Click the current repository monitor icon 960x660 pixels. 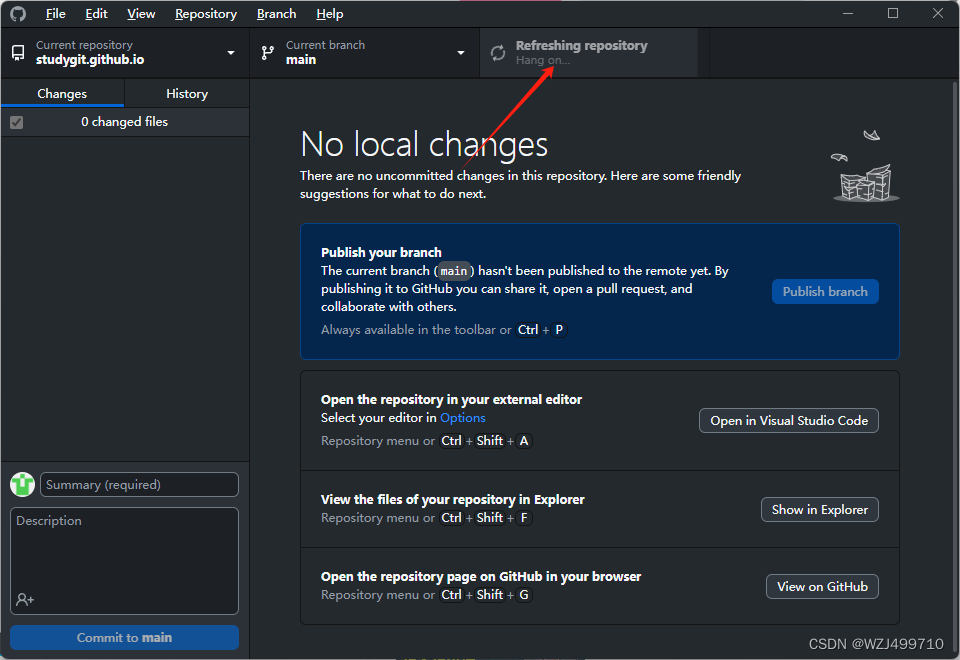pyautogui.click(x=18, y=53)
